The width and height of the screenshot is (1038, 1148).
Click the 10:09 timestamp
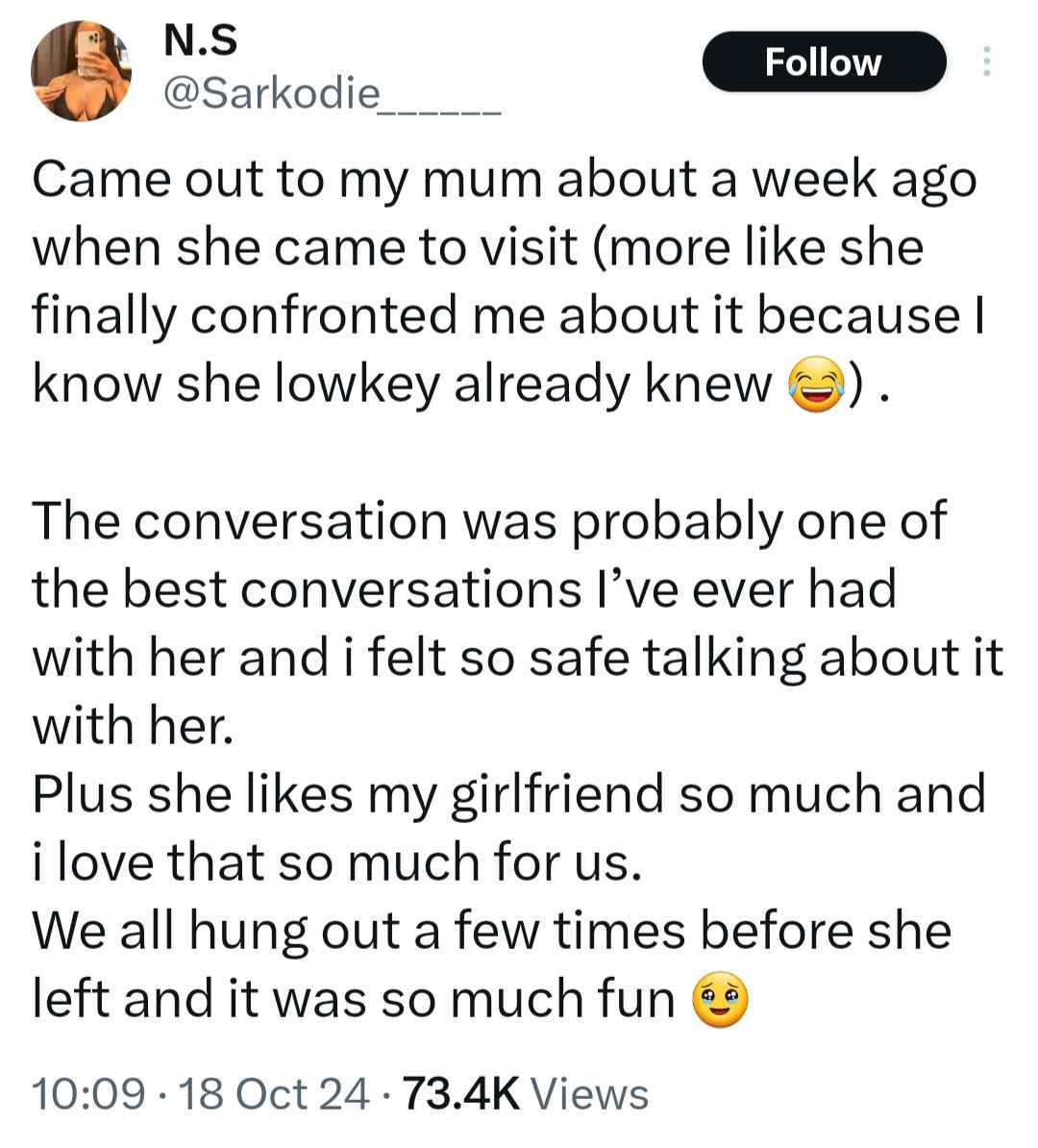[x=87, y=1094]
